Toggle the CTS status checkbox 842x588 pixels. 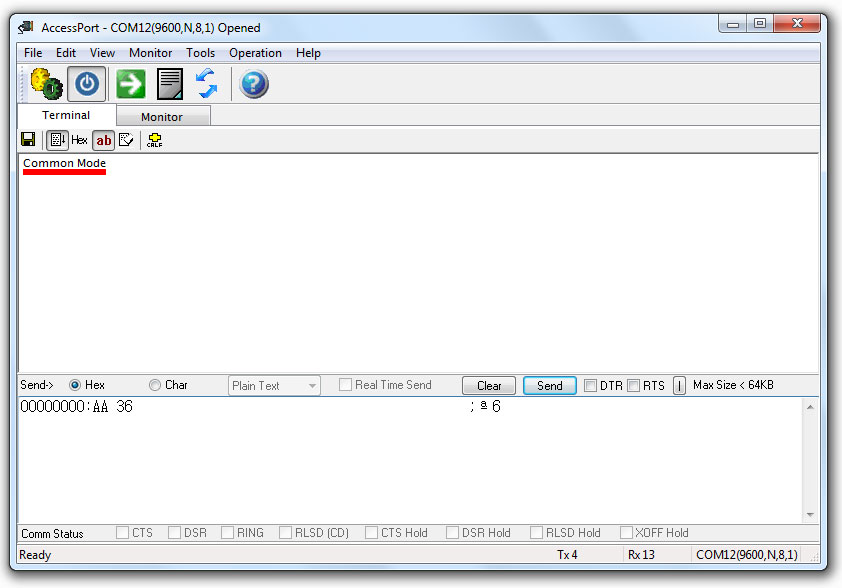click(x=122, y=532)
